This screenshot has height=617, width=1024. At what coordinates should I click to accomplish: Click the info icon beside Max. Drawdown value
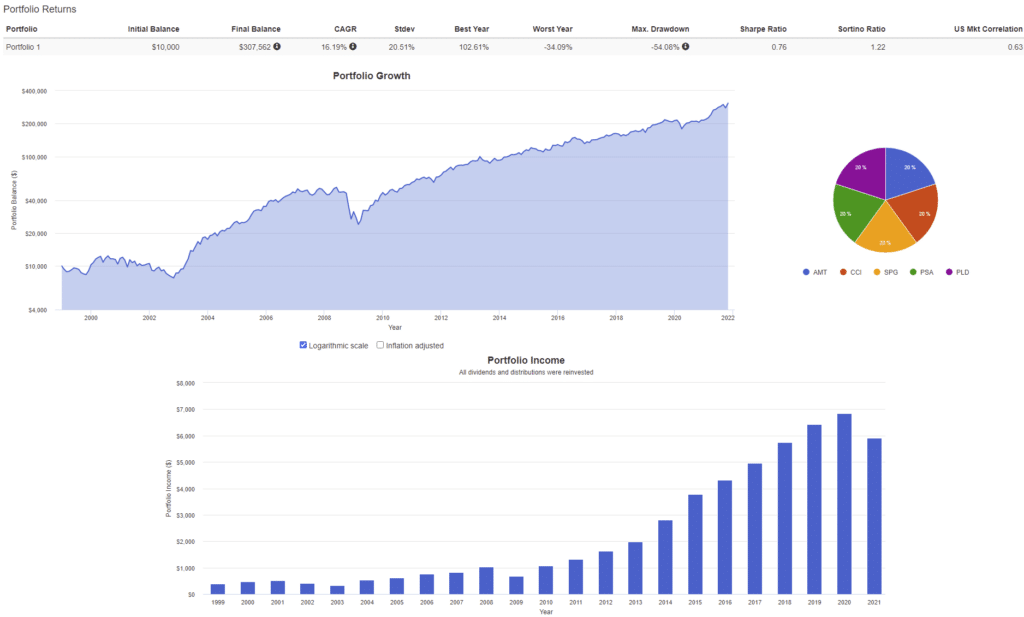click(685, 46)
